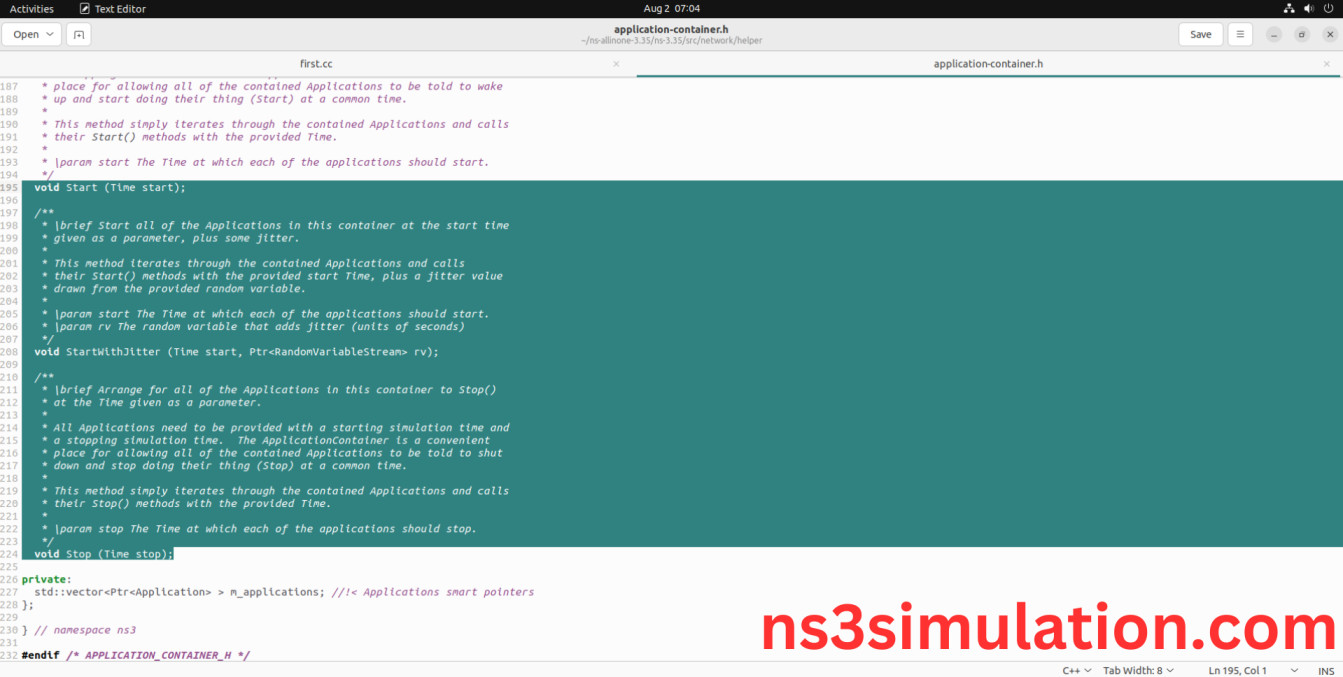This screenshot has width=1343, height=677.
Task: Click the new document icon
Action: point(78,34)
